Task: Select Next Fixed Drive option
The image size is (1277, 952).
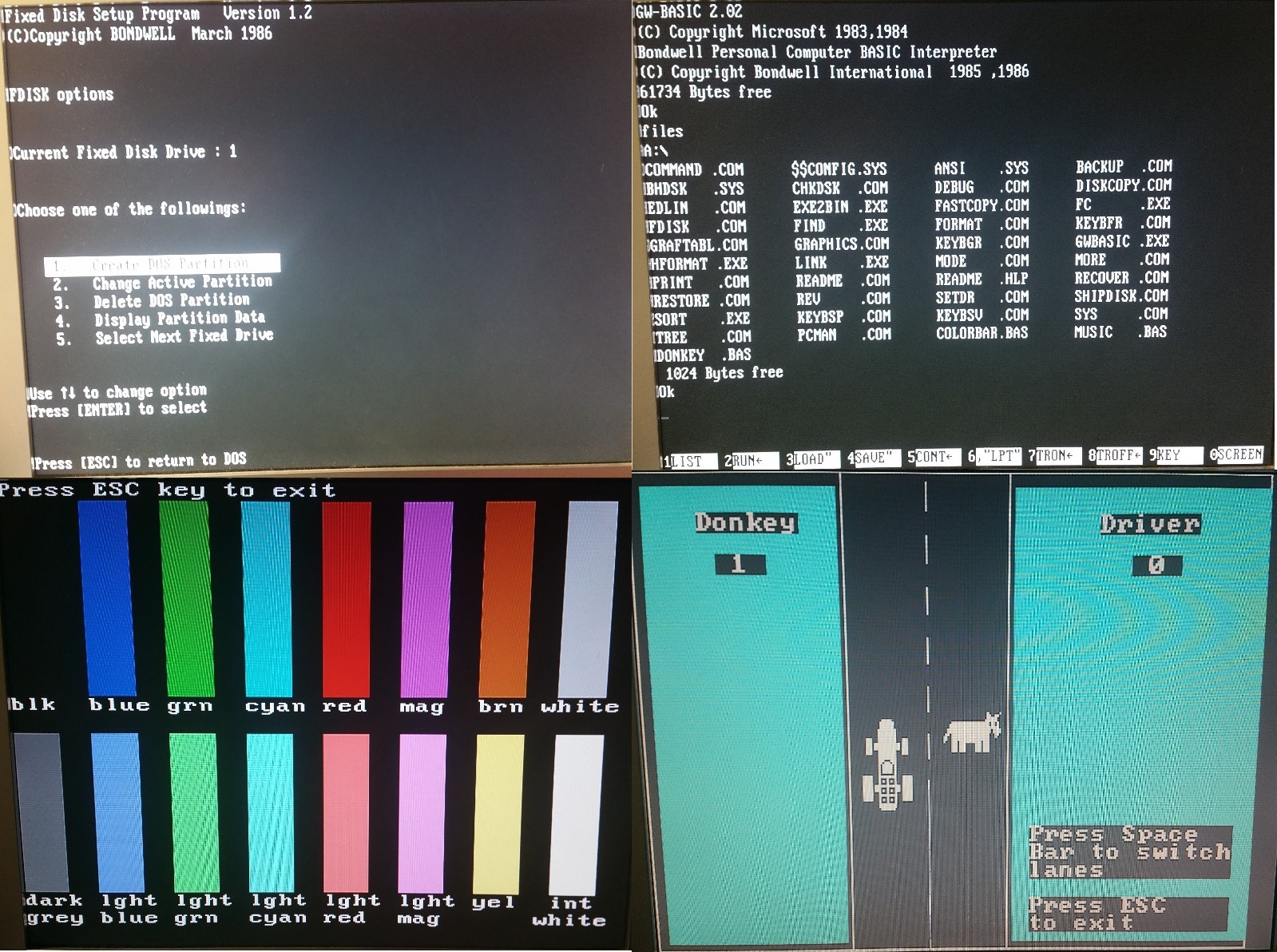Action: [x=165, y=337]
